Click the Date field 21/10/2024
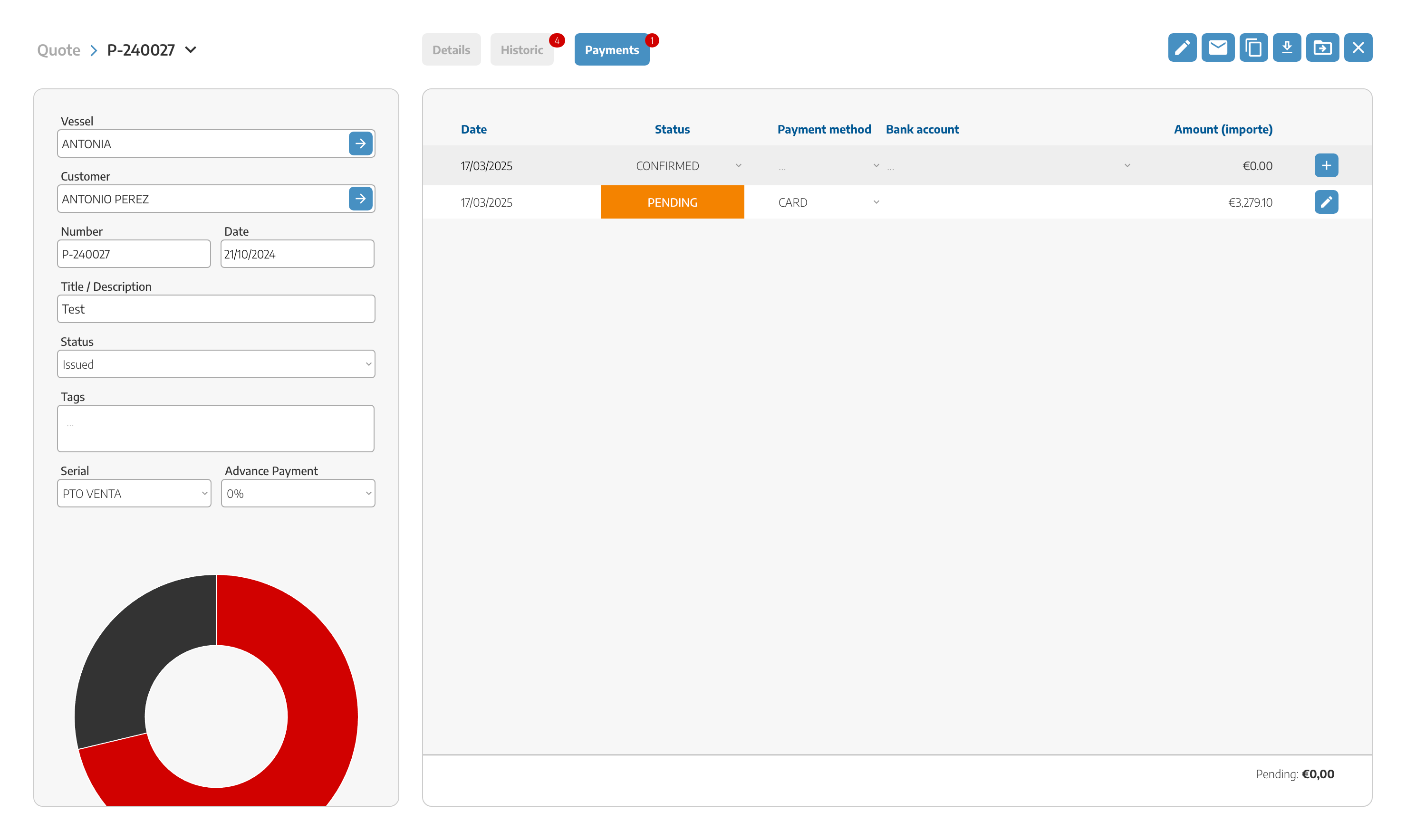Viewport: 1406px width, 840px height. pos(297,254)
